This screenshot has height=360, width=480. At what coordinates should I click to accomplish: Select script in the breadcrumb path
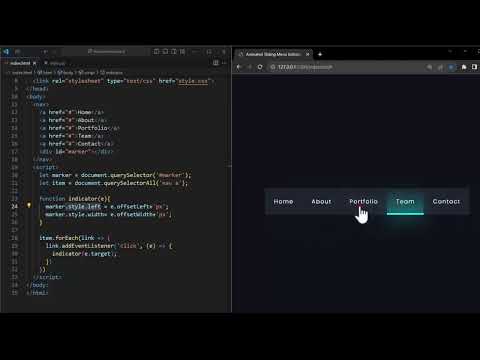(87, 72)
